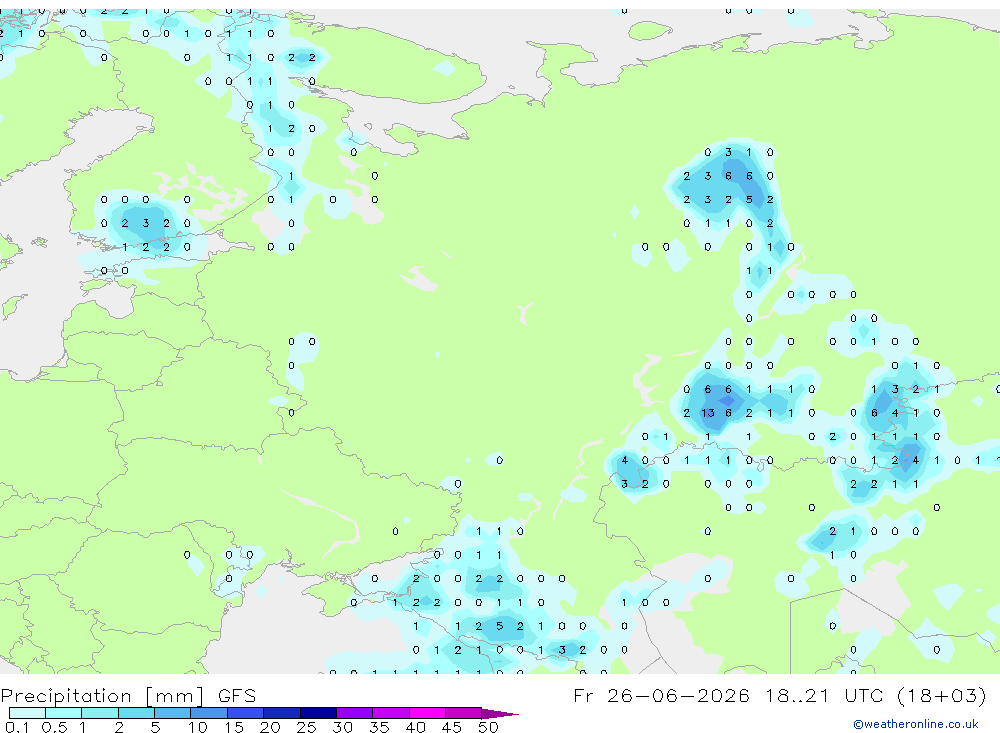Click the legend label '0.5'
Image resolution: width=1000 pixels, height=733 pixels.
[54, 727]
